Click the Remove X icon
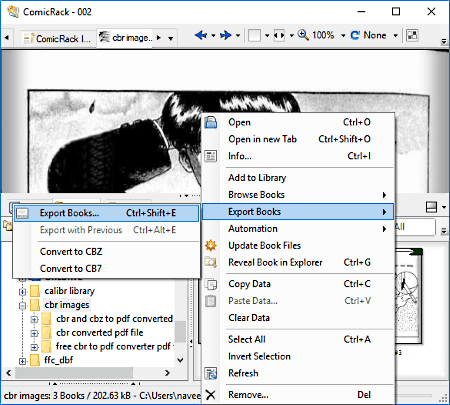This screenshot has width=450, height=405. coord(210,395)
